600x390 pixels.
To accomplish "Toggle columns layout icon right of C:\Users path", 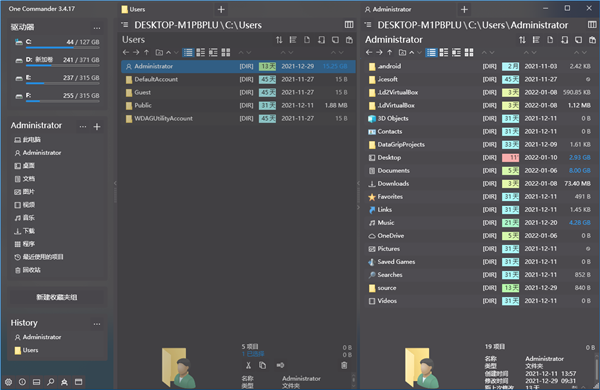I will [x=349, y=24].
